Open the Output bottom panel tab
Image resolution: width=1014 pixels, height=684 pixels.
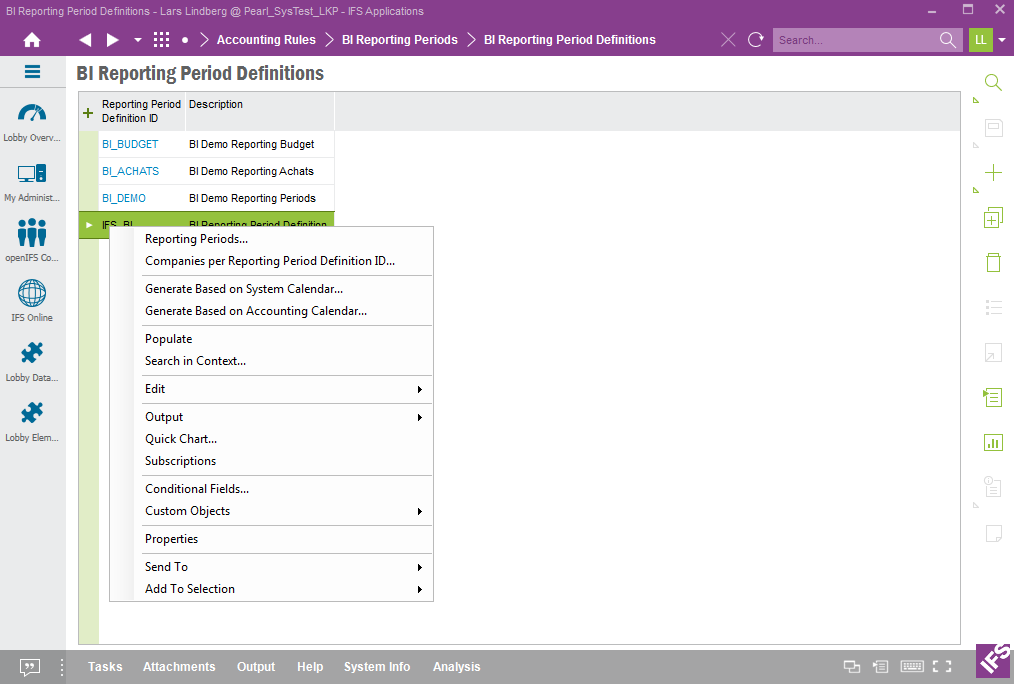pyautogui.click(x=256, y=667)
